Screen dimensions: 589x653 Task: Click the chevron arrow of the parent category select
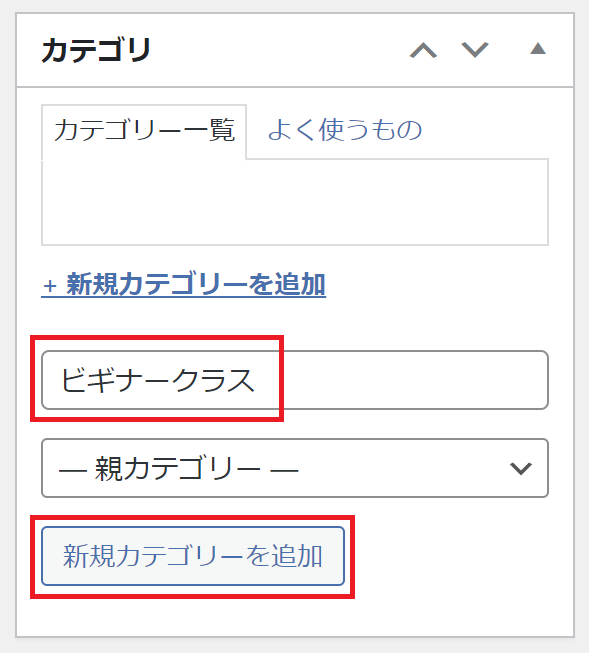(521, 469)
